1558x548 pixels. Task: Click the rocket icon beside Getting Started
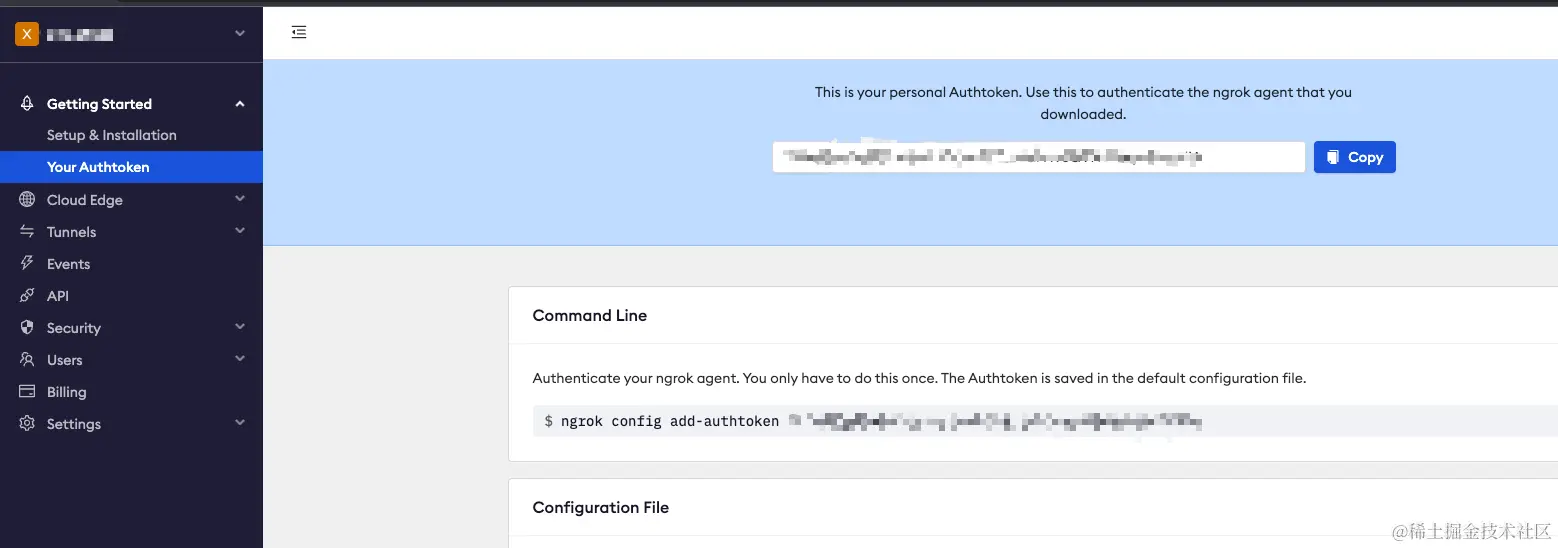point(27,104)
